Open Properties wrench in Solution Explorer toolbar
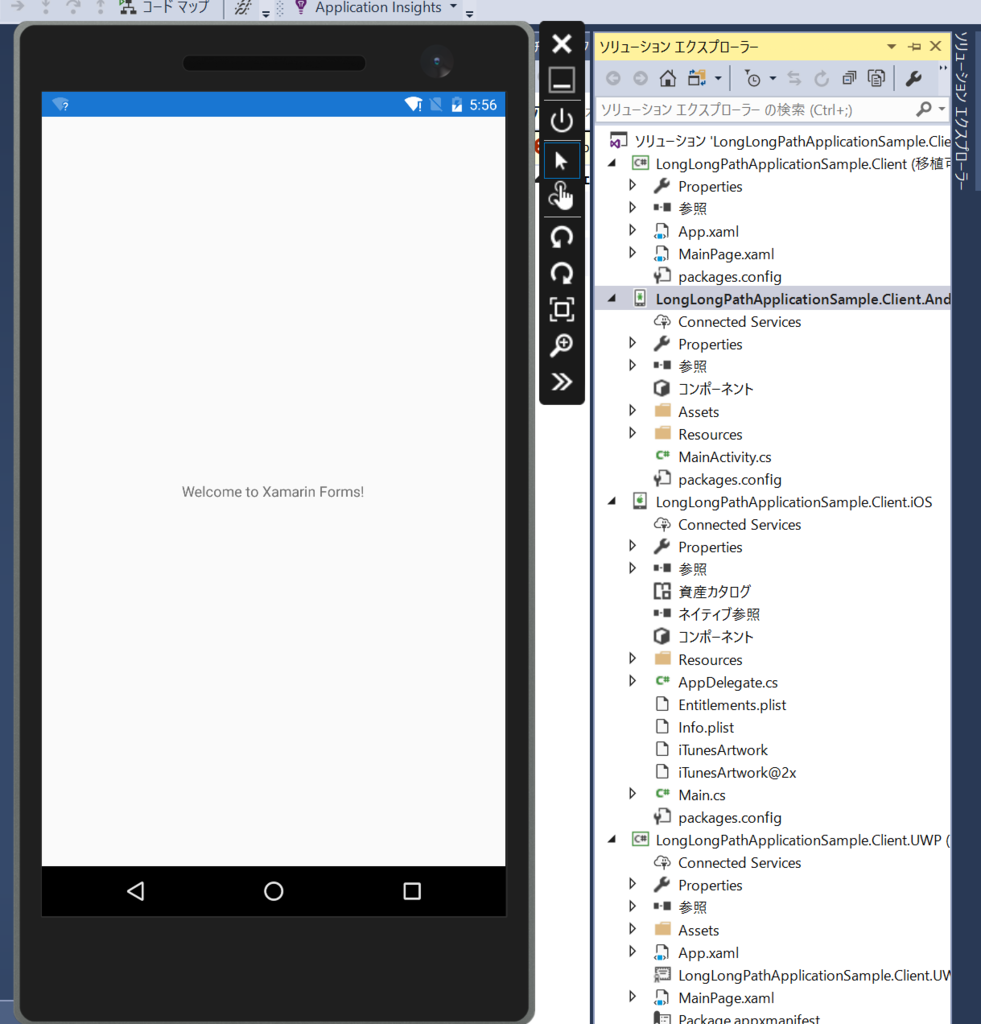Screen dimensions: 981x1024 tap(913, 78)
